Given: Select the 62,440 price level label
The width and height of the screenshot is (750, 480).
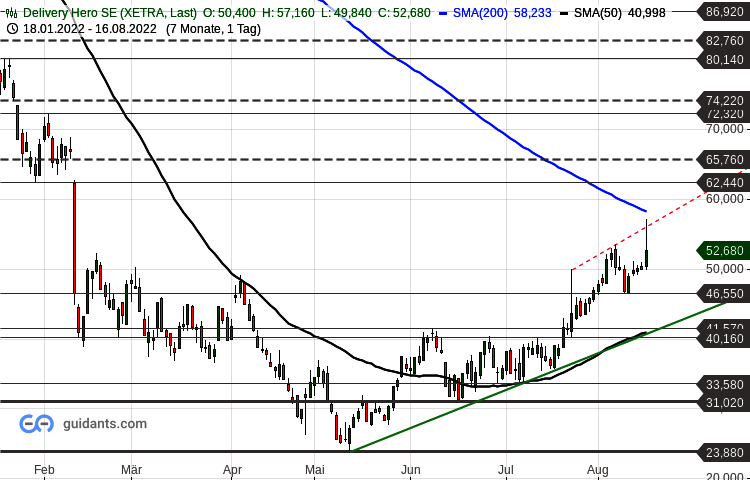Looking at the screenshot, I should tap(724, 183).
